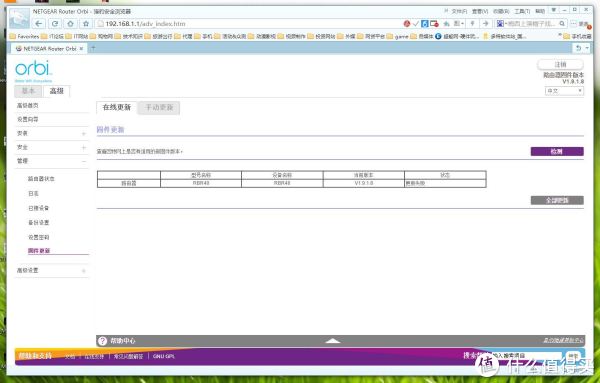
Task: Open a new browser tab with plus icon
Action: (x=93, y=48)
